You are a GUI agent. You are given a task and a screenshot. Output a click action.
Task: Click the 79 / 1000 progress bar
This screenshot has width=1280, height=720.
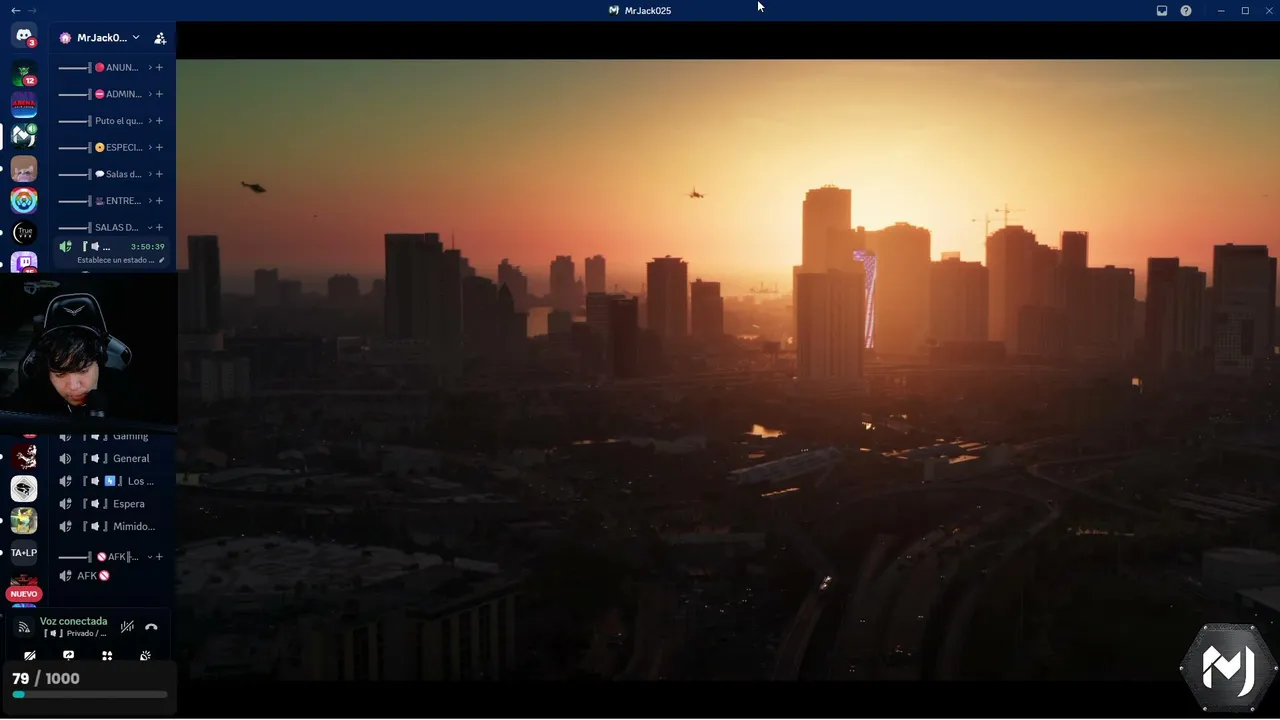coord(90,694)
